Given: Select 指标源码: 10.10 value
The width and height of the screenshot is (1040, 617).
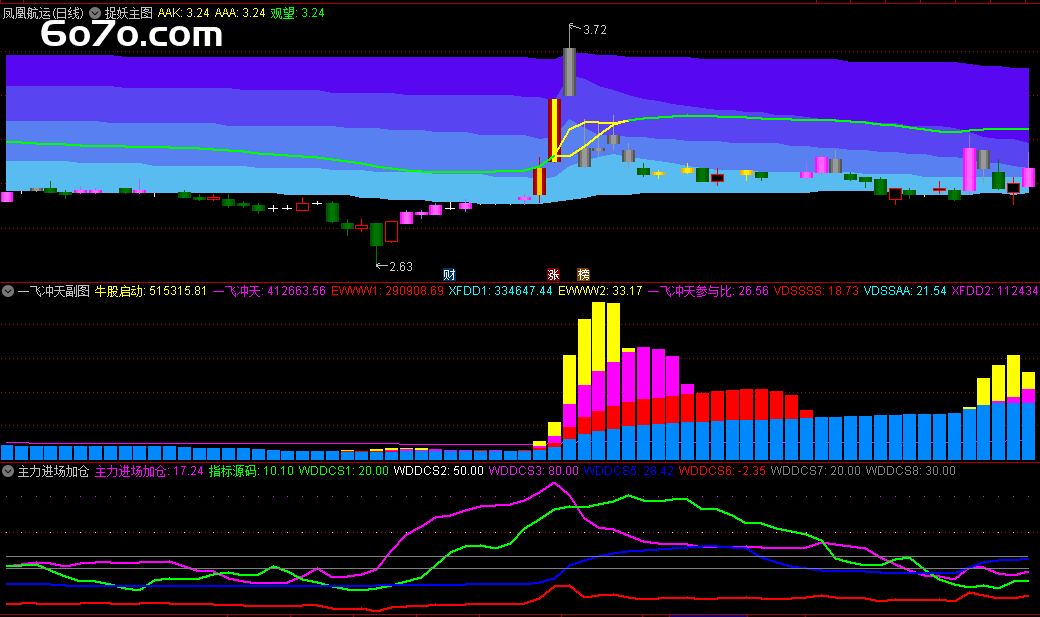Looking at the screenshot, I should (251, 471).
